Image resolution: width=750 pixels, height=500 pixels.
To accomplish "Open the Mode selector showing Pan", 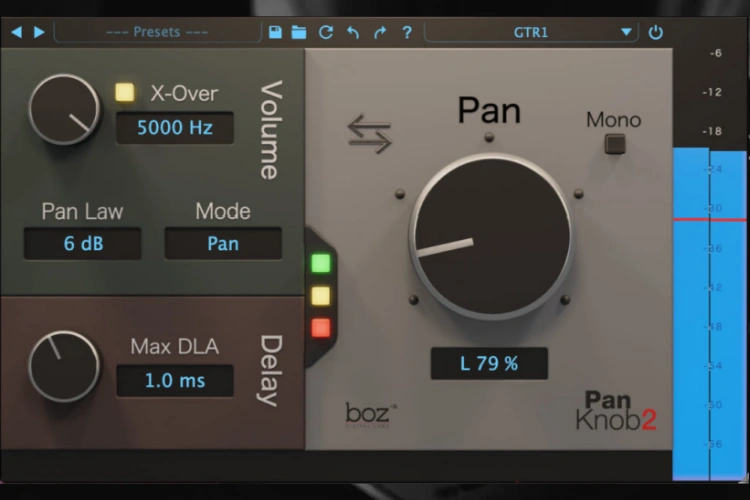I will pyautogui.click(x=223, y=244).
